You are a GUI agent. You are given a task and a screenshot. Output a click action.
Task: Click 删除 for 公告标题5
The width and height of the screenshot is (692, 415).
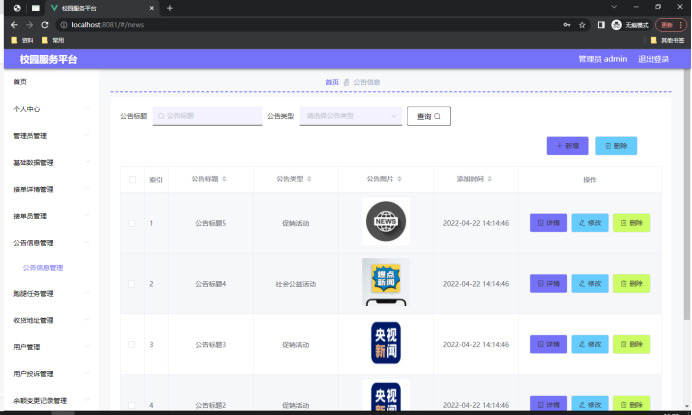pyautogui.click(x=632, y=223)
